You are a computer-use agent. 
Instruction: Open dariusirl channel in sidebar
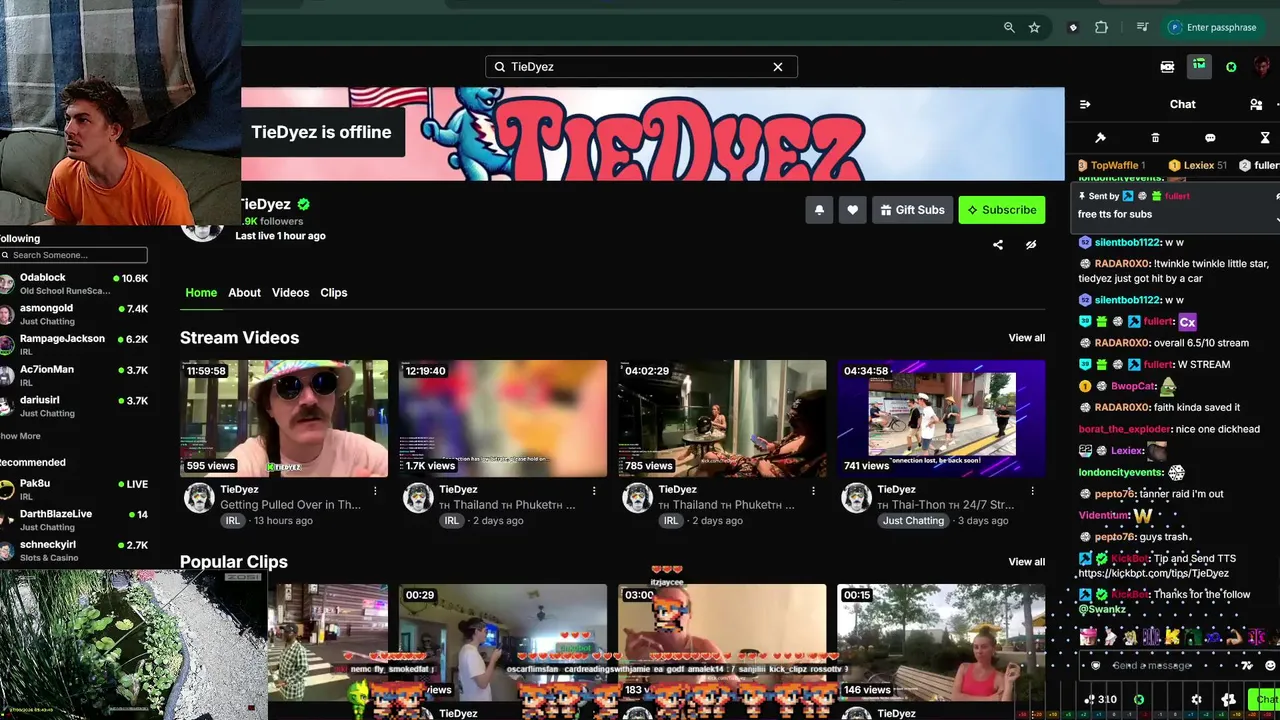[74, 407]
